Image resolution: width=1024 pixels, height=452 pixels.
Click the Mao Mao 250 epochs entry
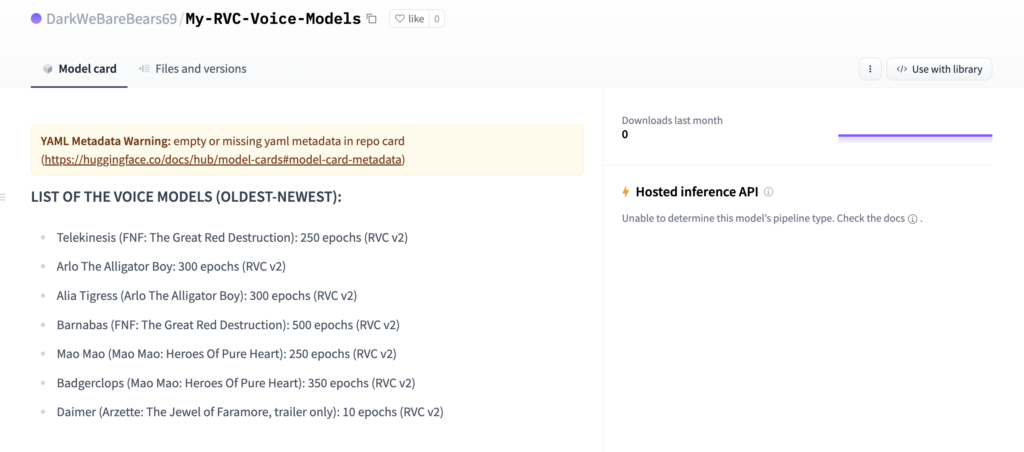tap(227, 353)
